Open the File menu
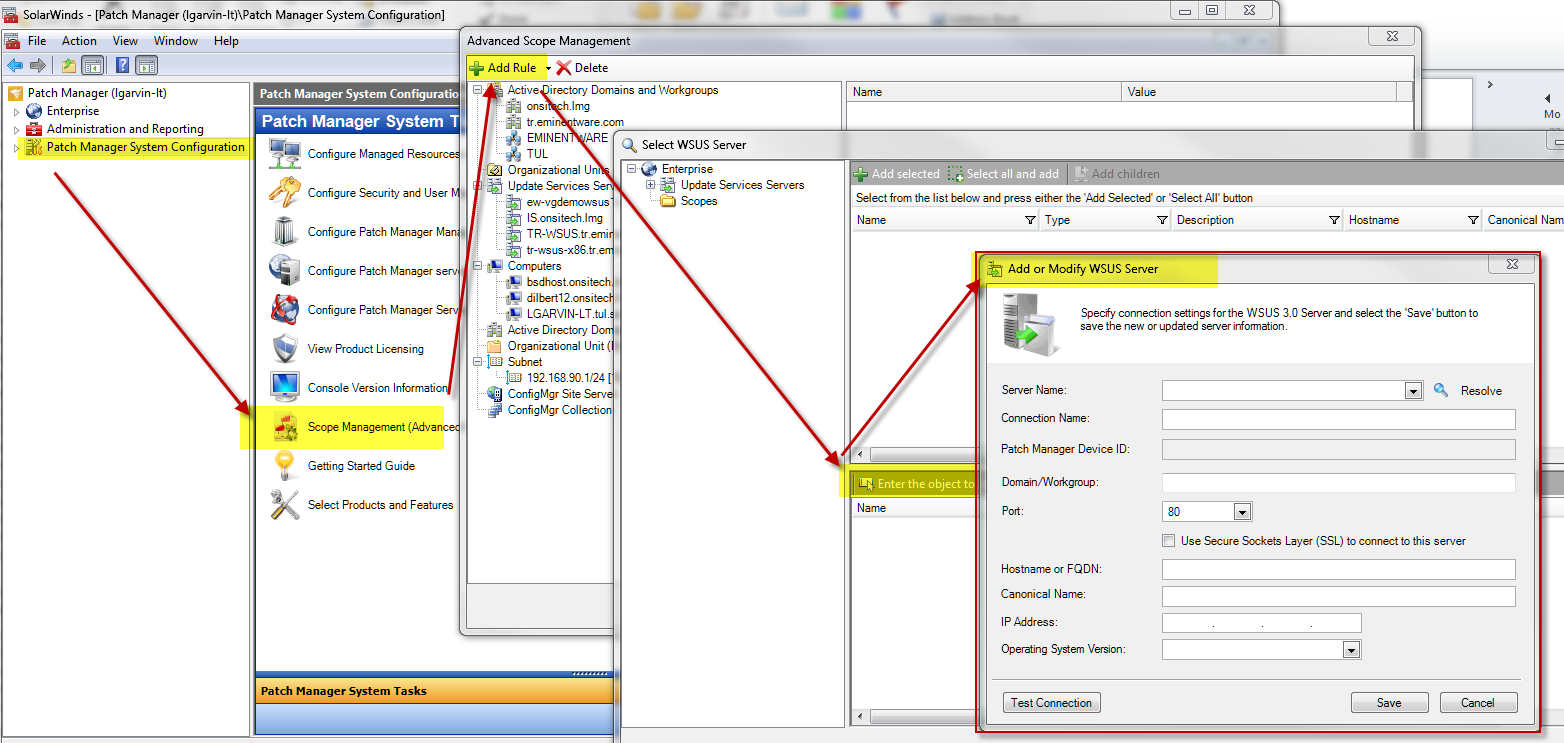This screenshot has width=1564, height=743. pos(37,41)
